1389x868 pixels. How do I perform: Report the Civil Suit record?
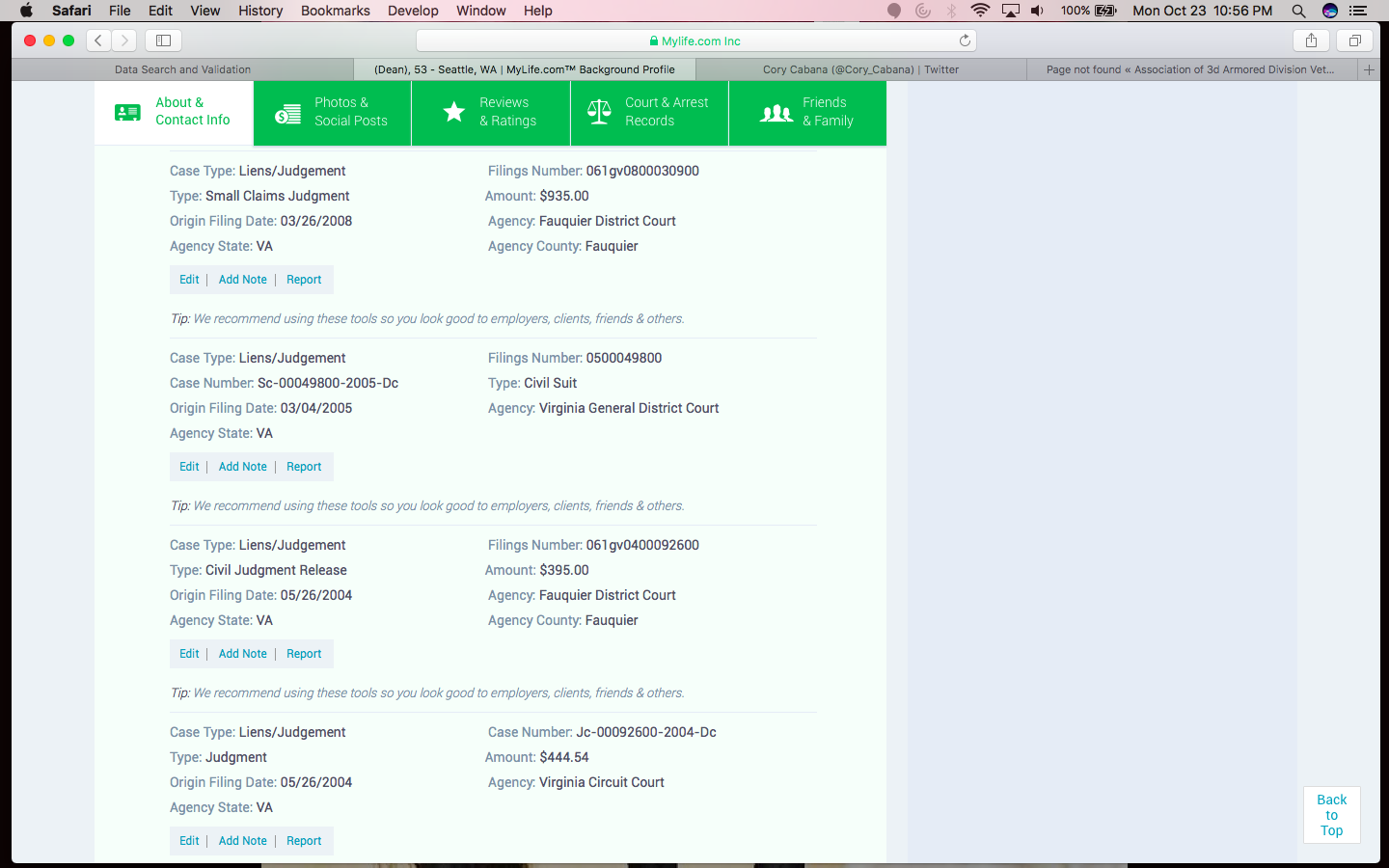(x=304, y=467)
